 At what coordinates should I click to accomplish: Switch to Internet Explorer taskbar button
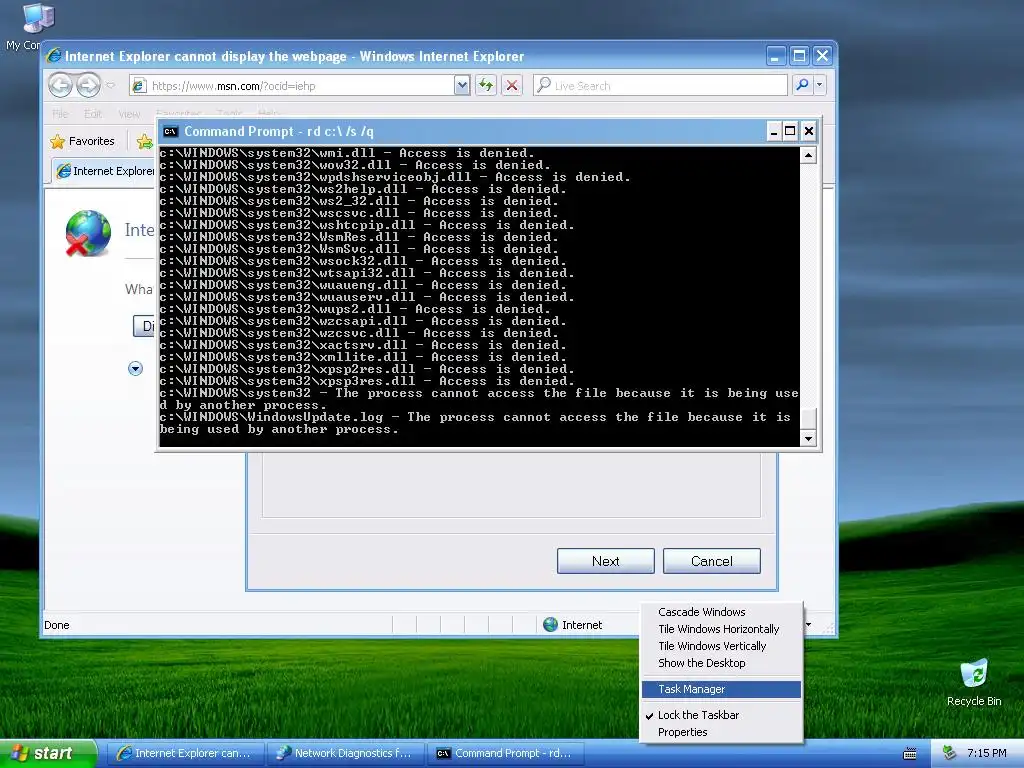click(185, 753)
